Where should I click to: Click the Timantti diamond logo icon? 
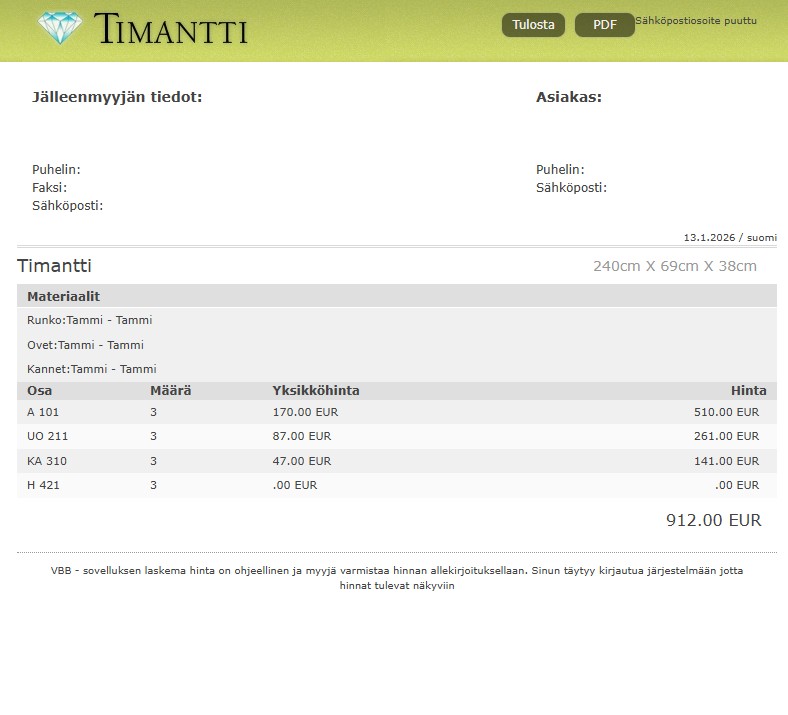(60, 28)
